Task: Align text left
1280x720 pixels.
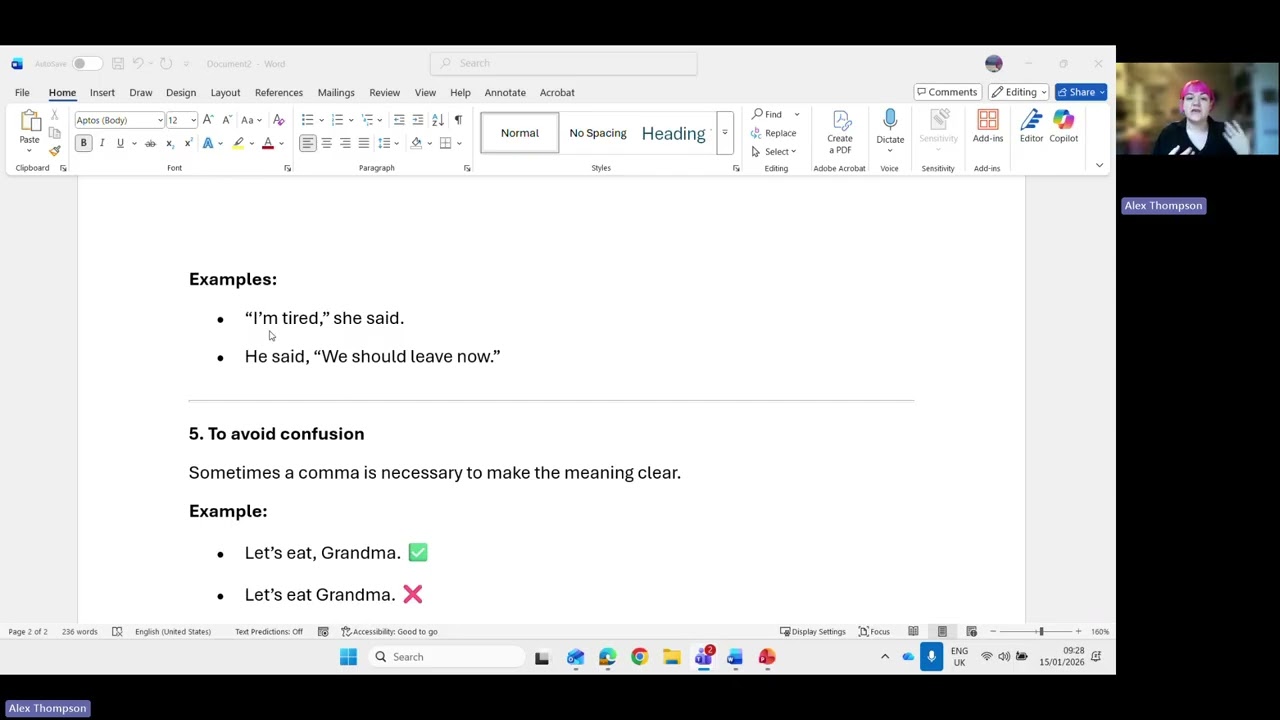Action: 308,143
